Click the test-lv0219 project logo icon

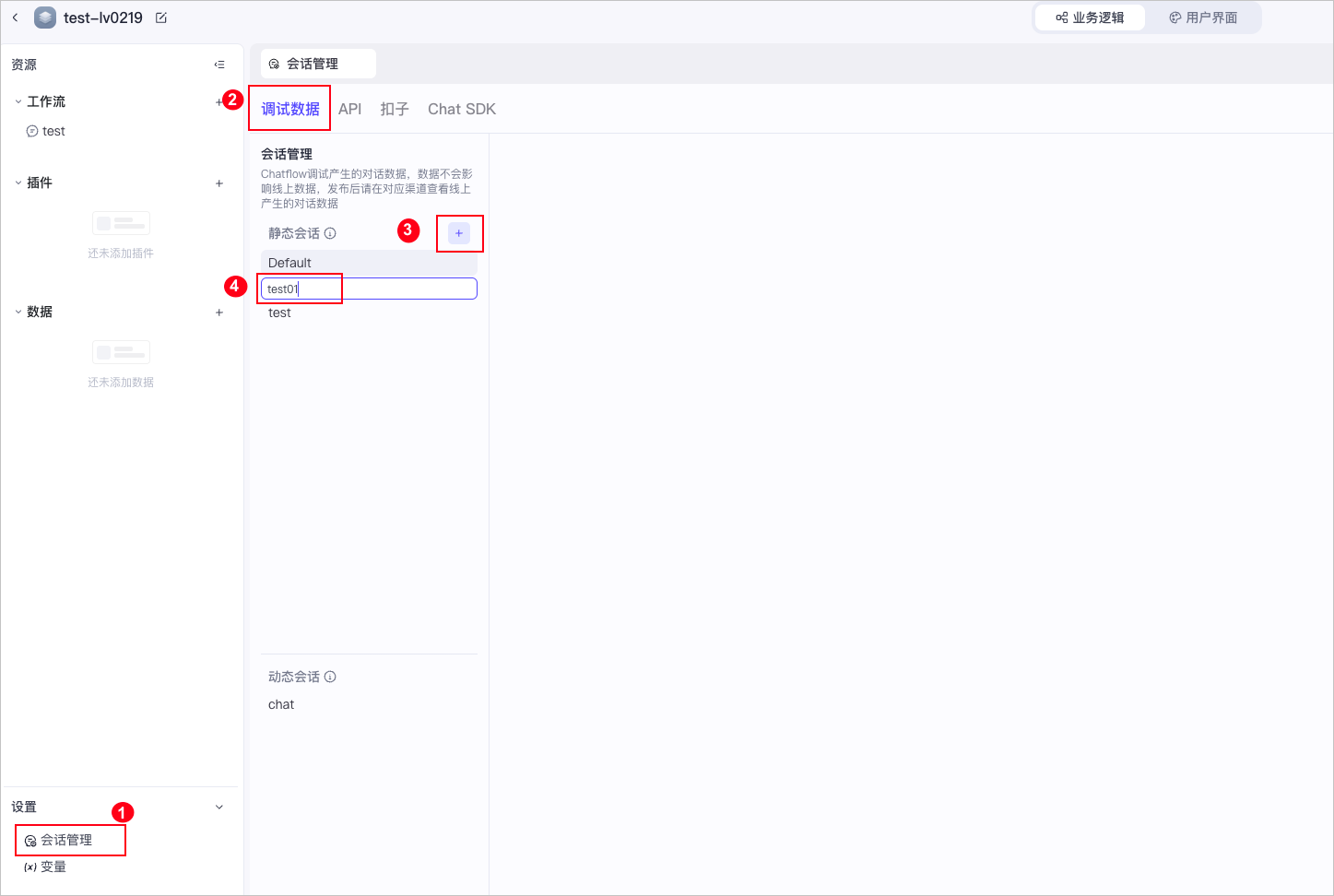coord(45,18)
